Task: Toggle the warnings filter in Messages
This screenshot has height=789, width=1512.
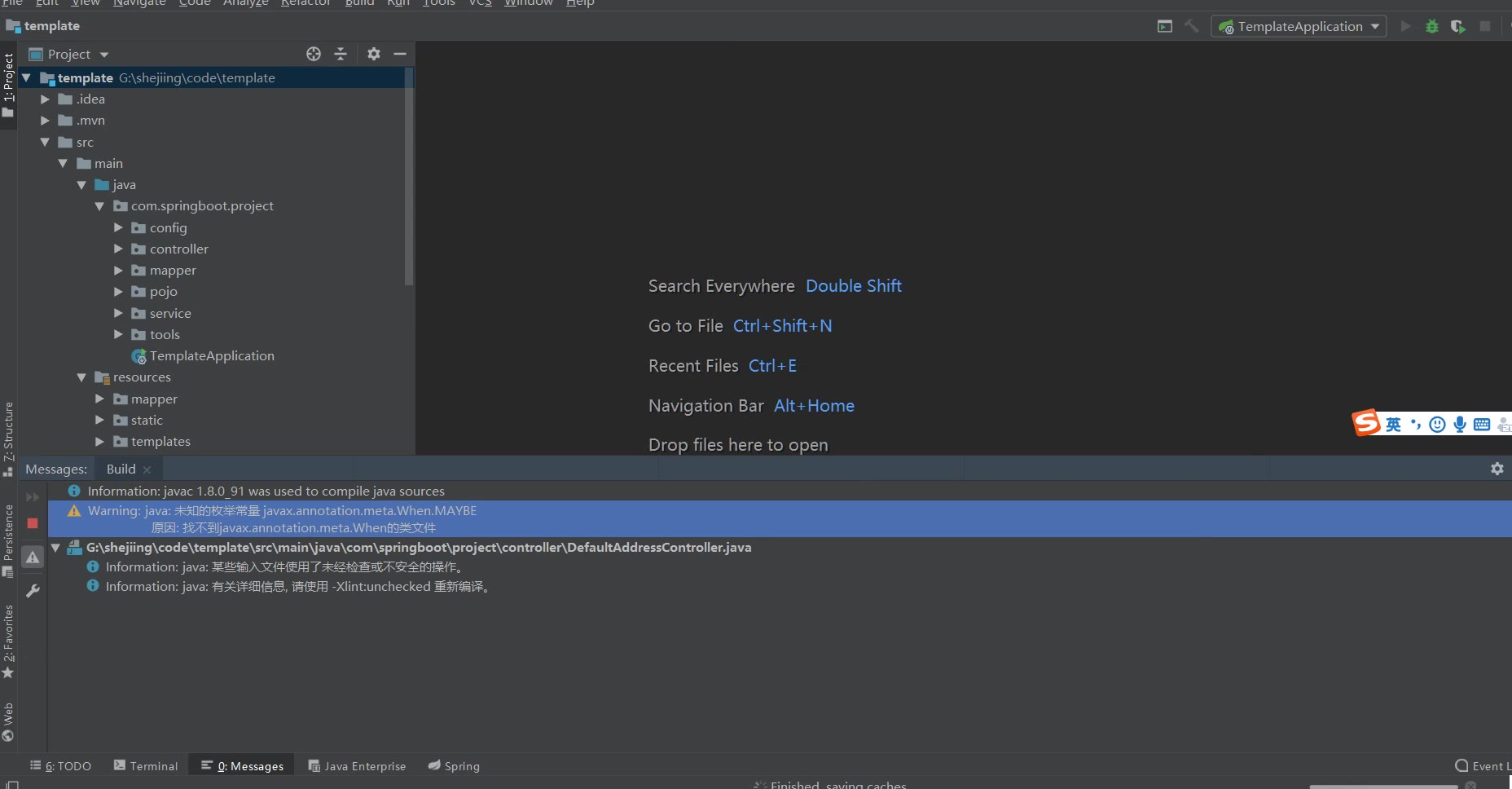Action: point(33,558)
